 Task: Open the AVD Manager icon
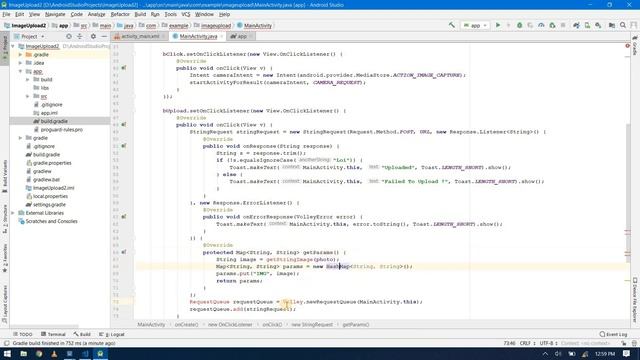click(x=587, y=25)
